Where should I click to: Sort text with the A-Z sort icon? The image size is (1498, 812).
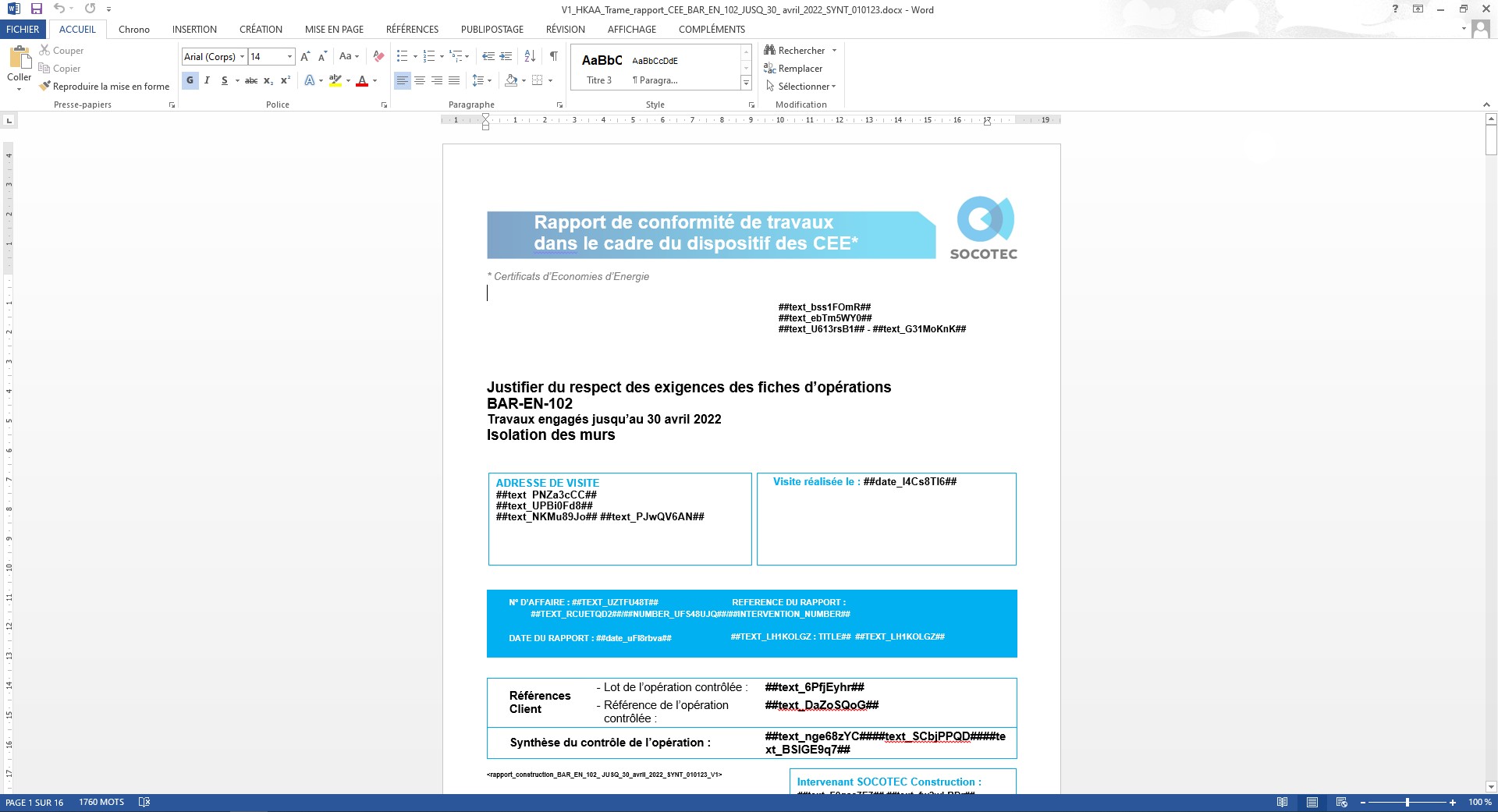[530, 56]
